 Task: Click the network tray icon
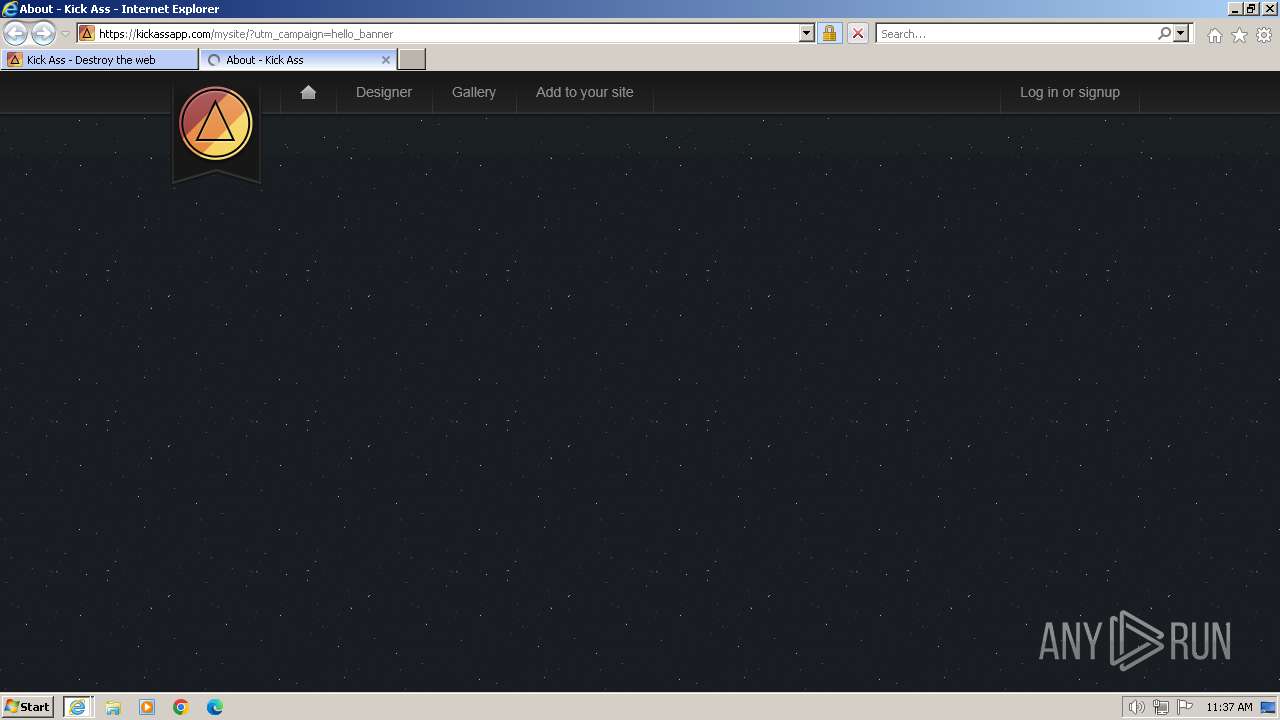[1161, 707]
